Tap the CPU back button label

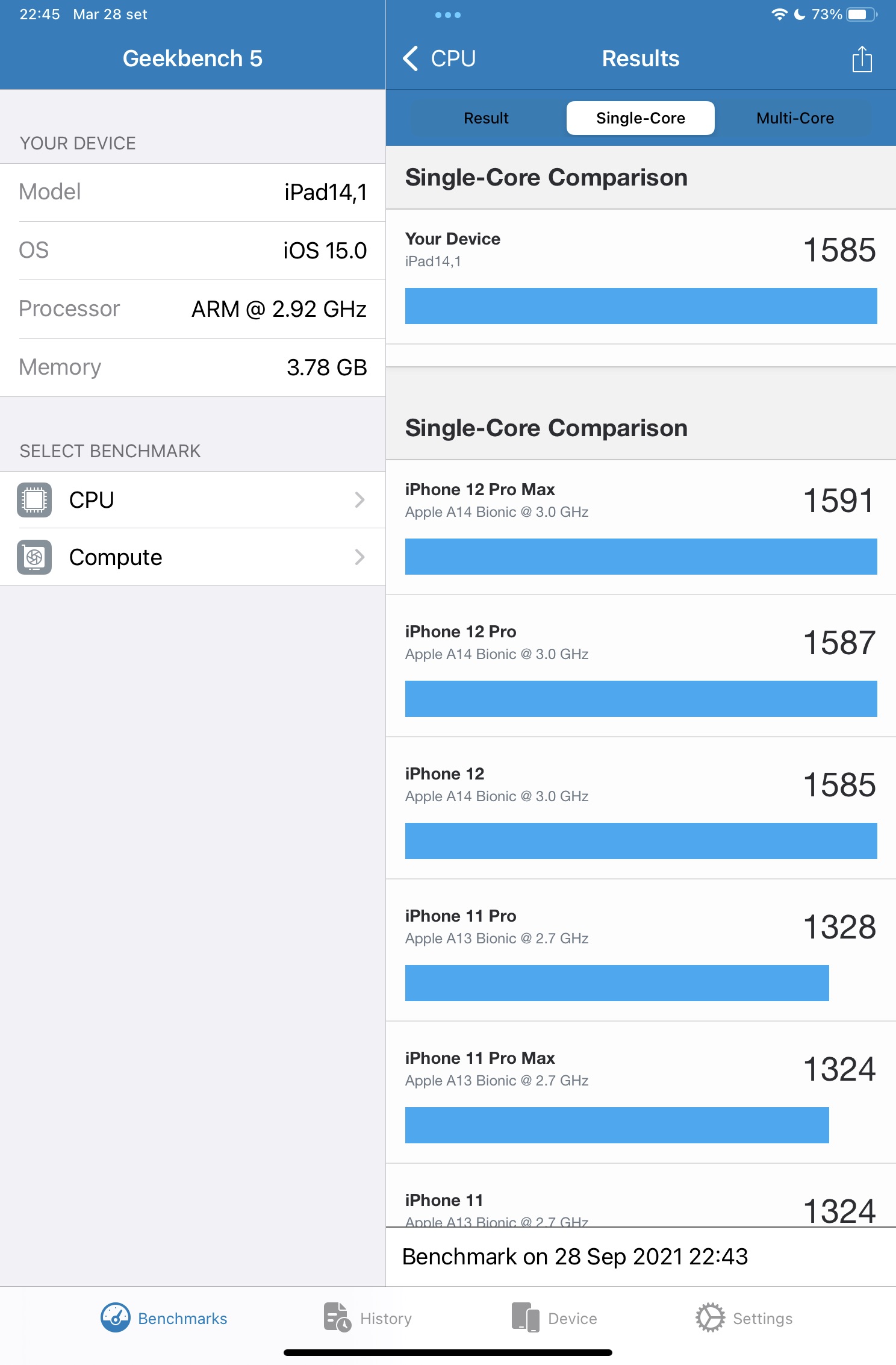pos(453,59)
